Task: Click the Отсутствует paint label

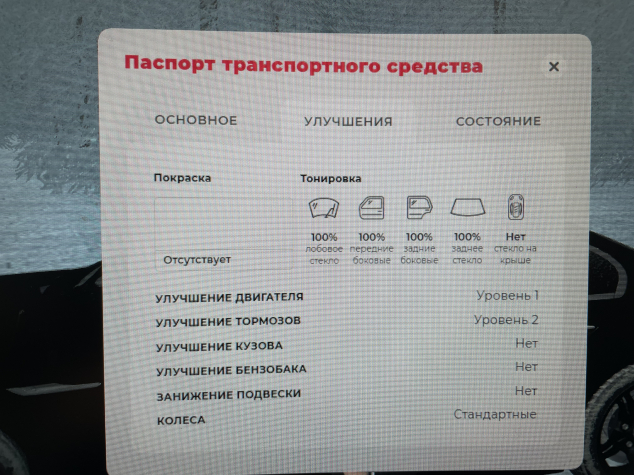Action: coord(197,260)
